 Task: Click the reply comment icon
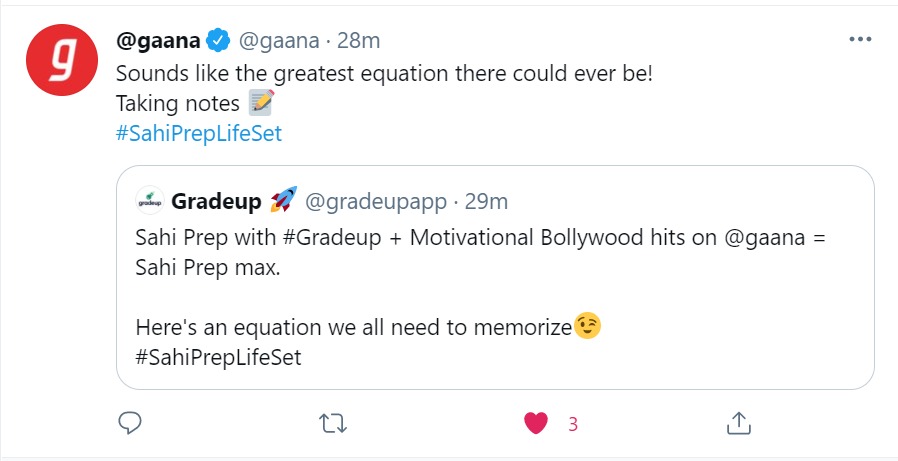[x=130, y=424]
